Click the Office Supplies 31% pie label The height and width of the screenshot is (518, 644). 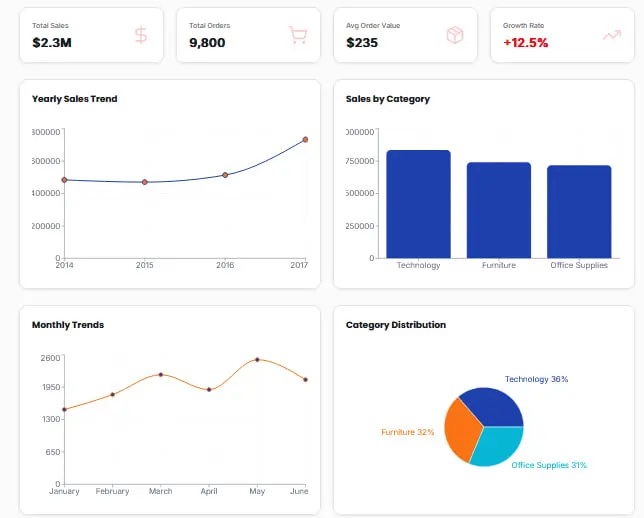click(549, 465)
